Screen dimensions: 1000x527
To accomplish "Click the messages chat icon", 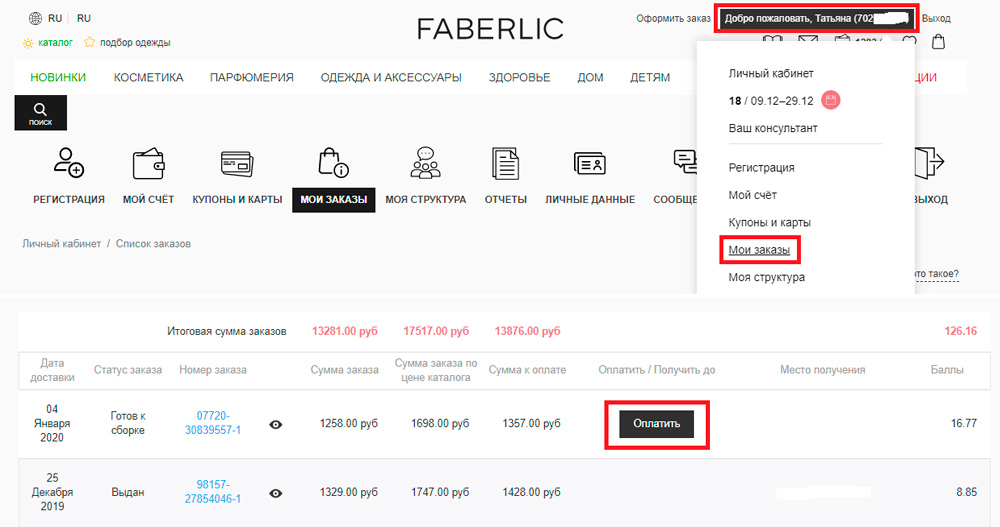I will click(686, 161).
